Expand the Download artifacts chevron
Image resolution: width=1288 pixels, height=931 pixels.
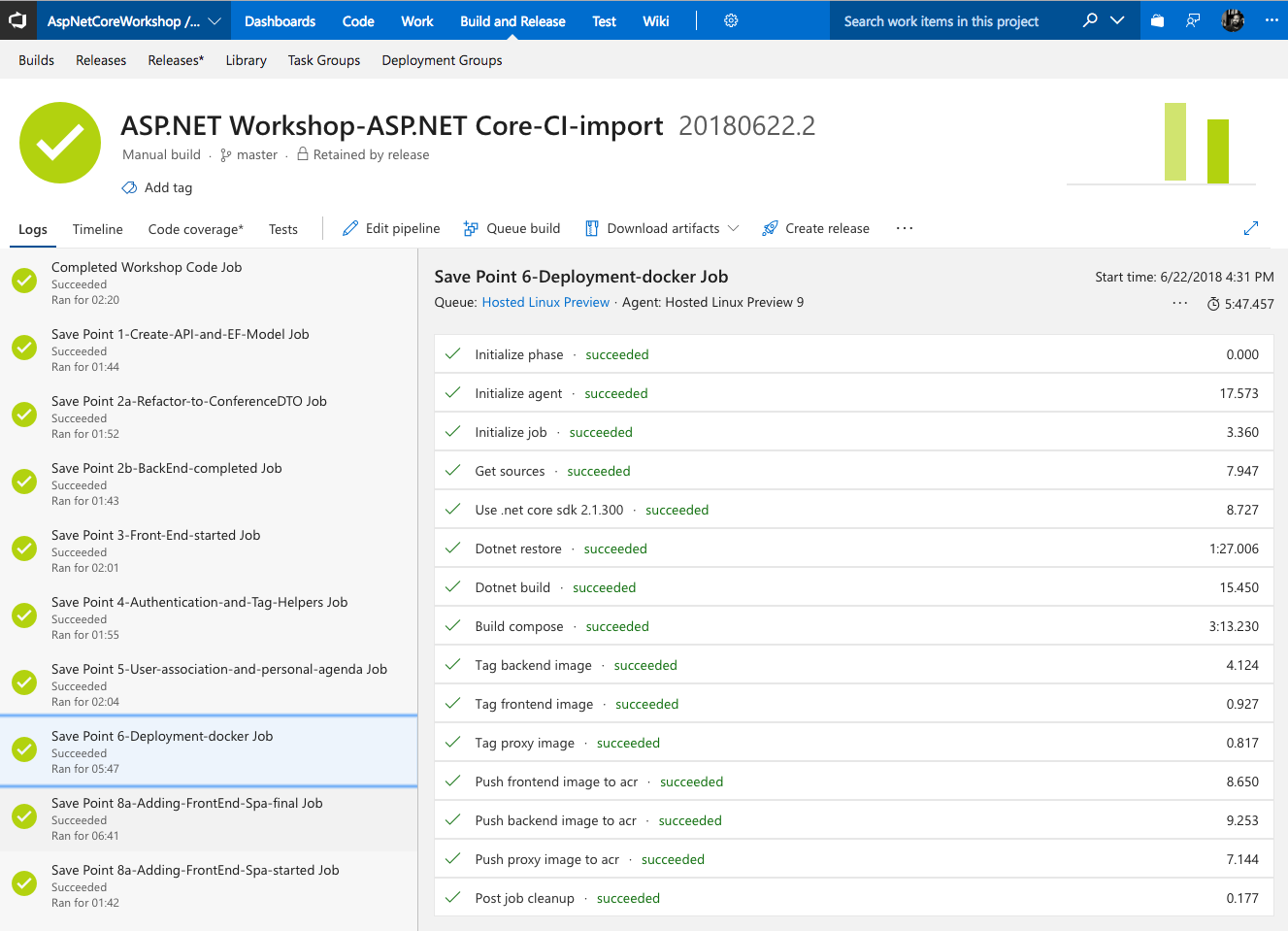coord(733,228)
